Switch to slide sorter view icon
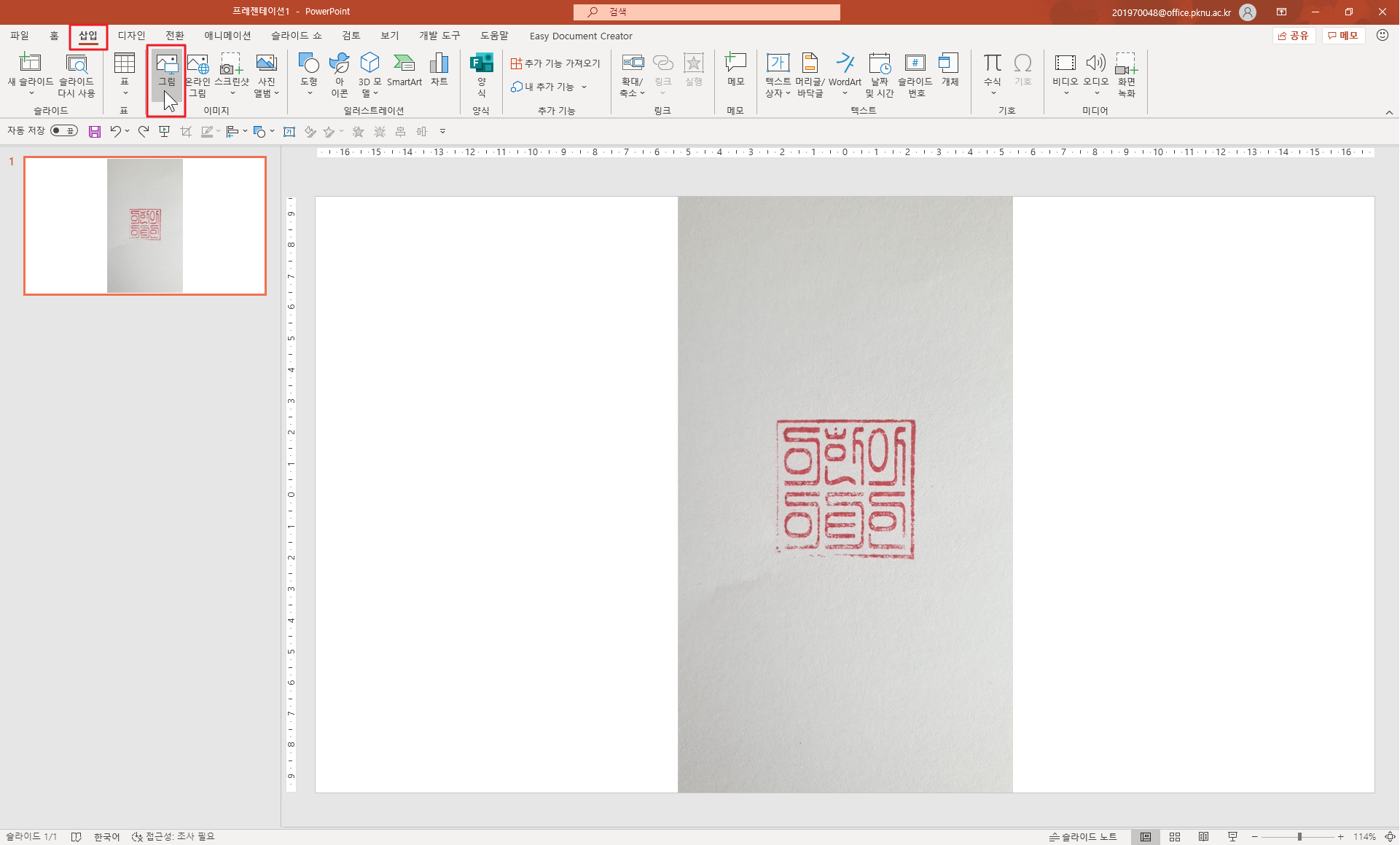 (1175, 837)
